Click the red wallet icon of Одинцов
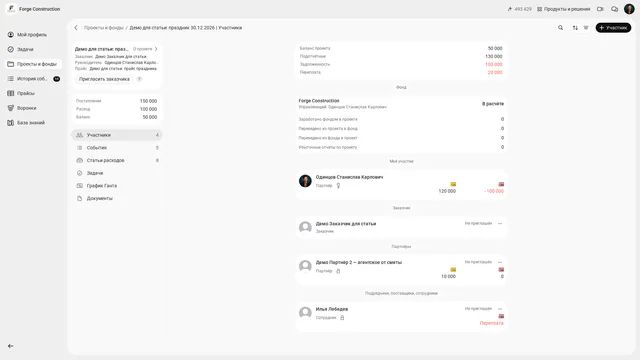 click(501, 184)
